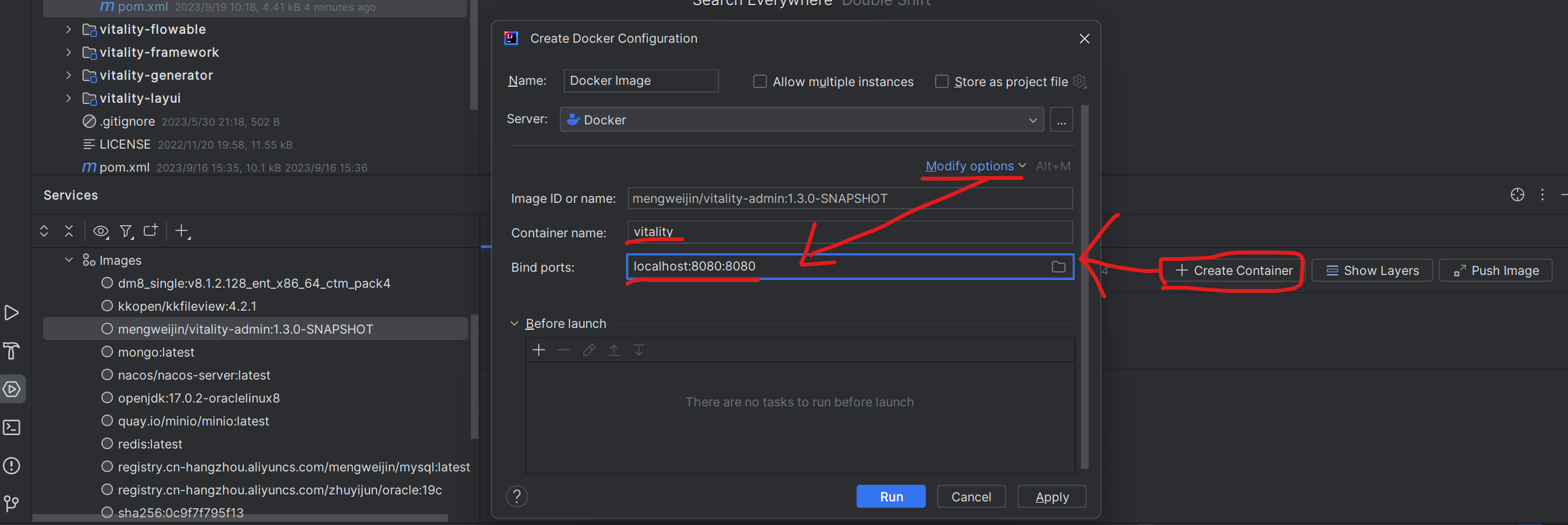Click the Store as project file gear icon
This screenshot has width=1568, height=525.
tap(1080, 82)
